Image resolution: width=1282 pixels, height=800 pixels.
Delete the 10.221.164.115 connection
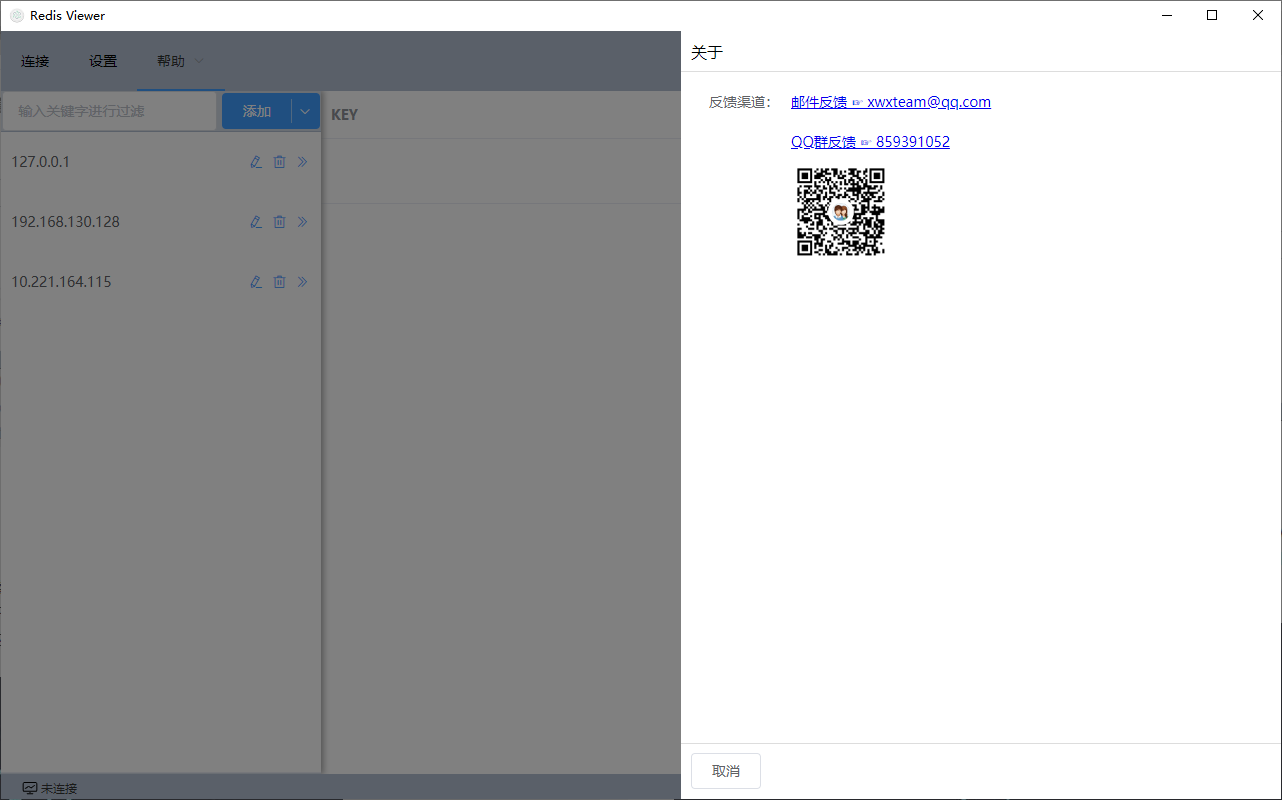(x=280, y=282)
